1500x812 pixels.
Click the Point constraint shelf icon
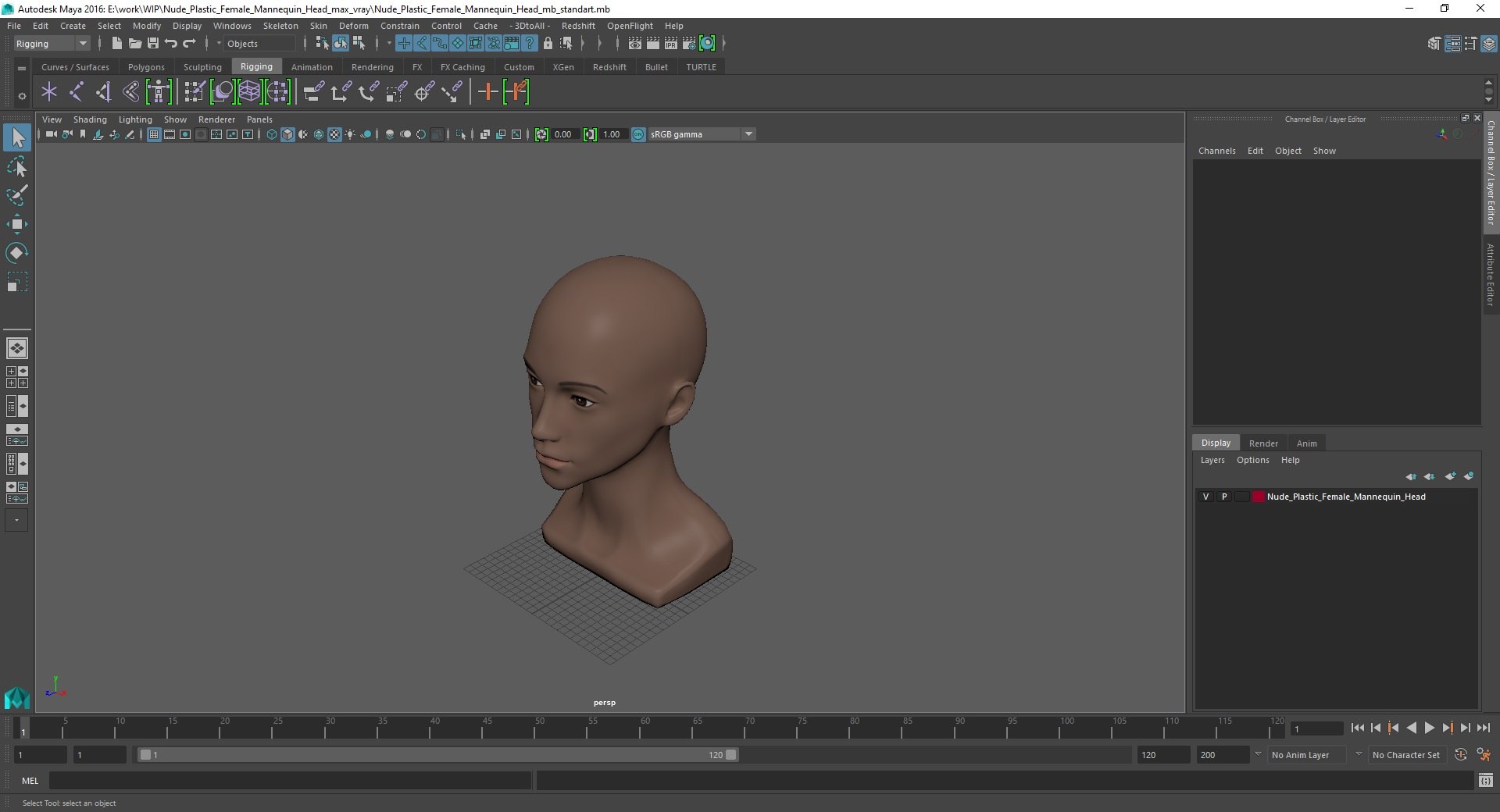tap(341, 92)
